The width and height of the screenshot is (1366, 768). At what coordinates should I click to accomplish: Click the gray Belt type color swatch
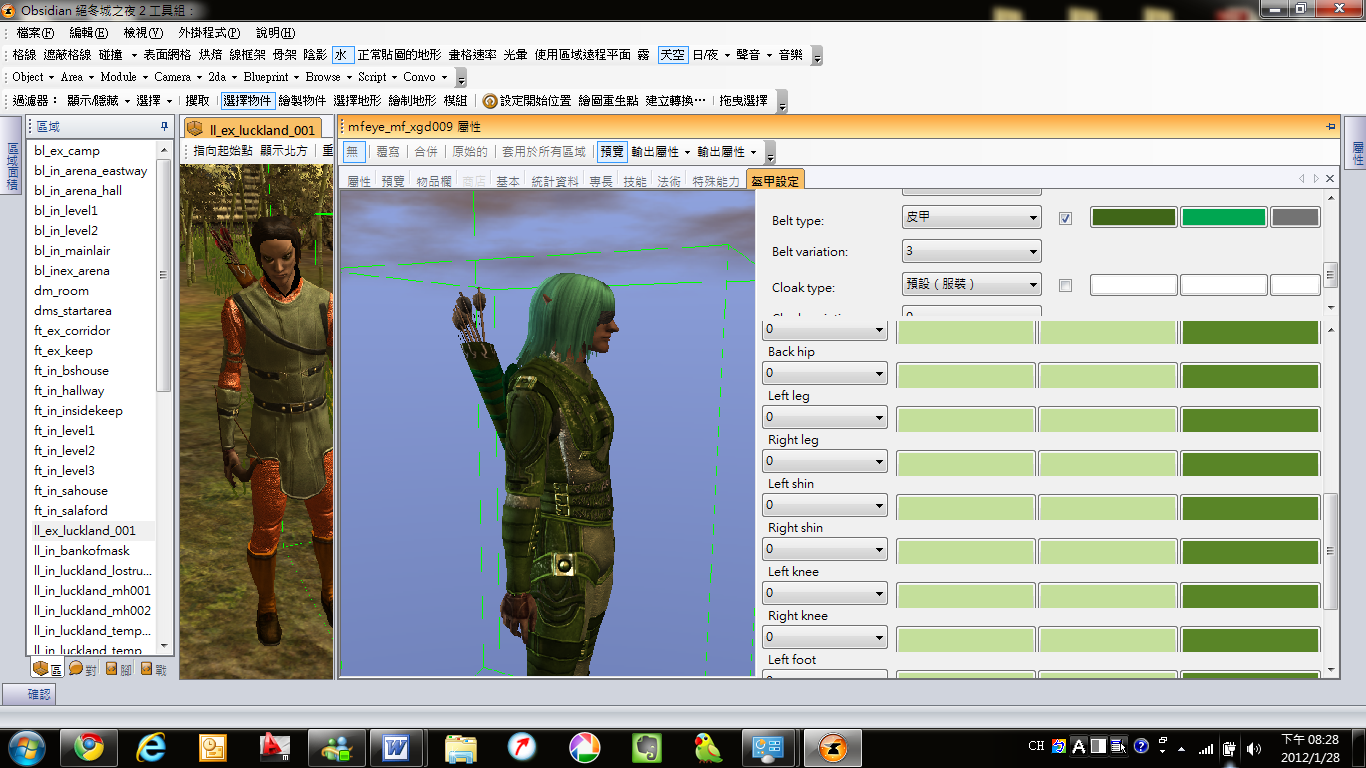[1295, 218]
